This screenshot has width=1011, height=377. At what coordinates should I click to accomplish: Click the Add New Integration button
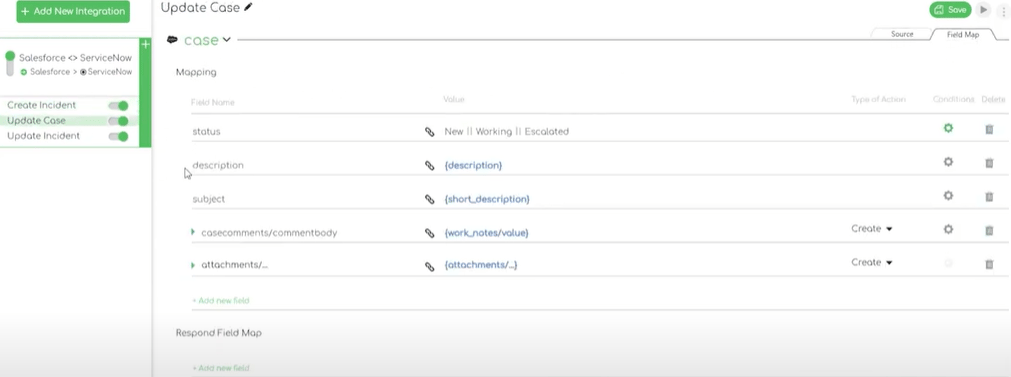pos(73,12)
